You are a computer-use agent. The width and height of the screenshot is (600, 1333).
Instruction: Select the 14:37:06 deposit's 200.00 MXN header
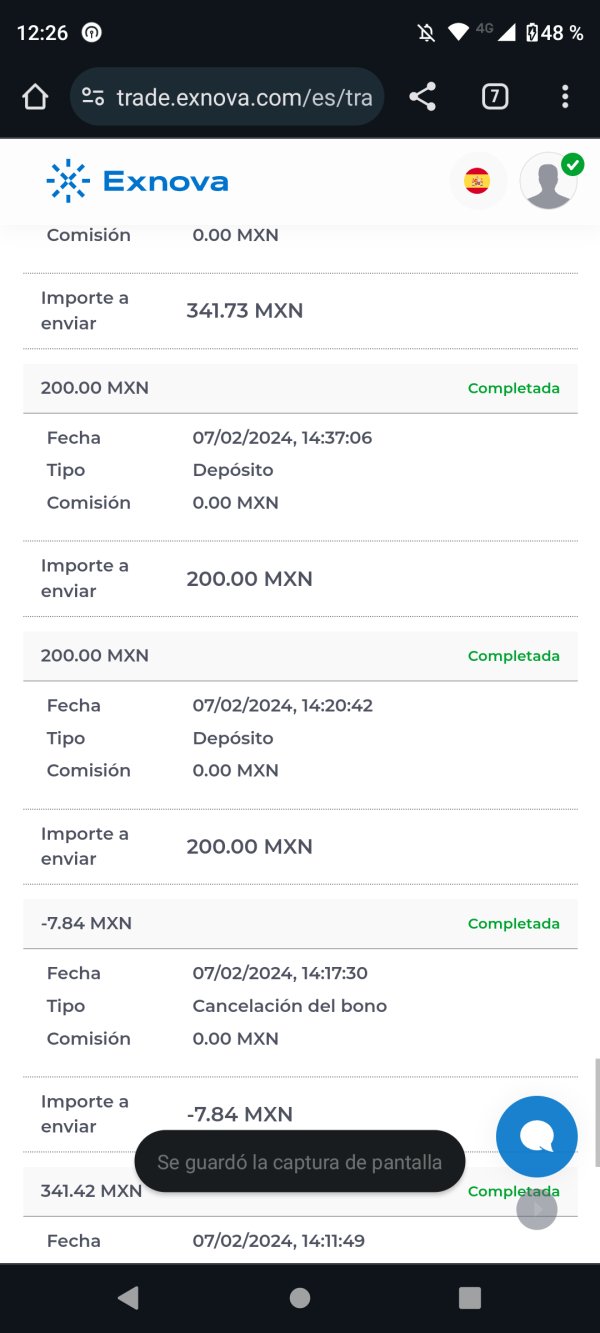point(95,388)
